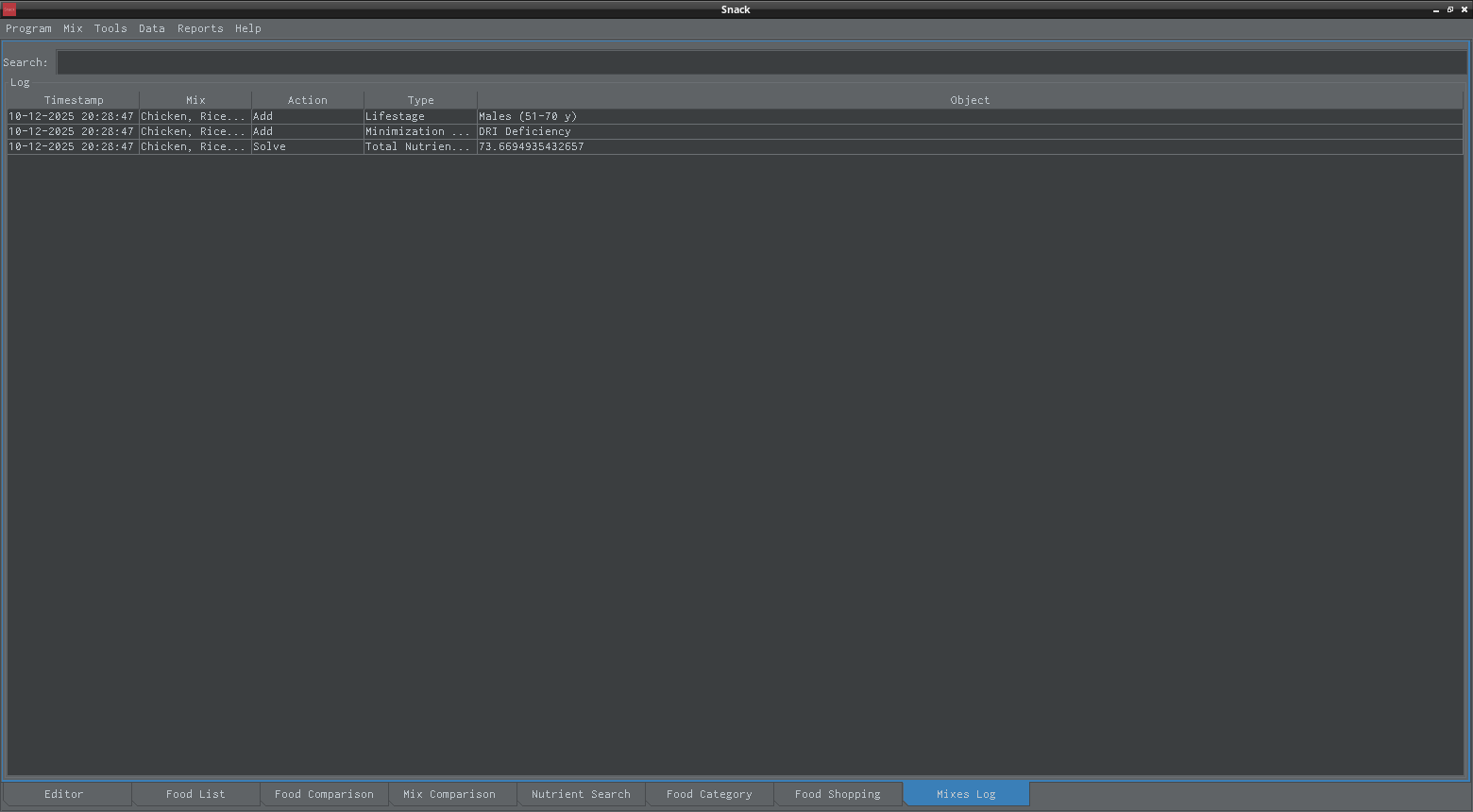Image resolution: width=1473 pixels, height=812 pixels.
Task: Go to the Nutrient Search tab
Action: [x=581, y=794]
